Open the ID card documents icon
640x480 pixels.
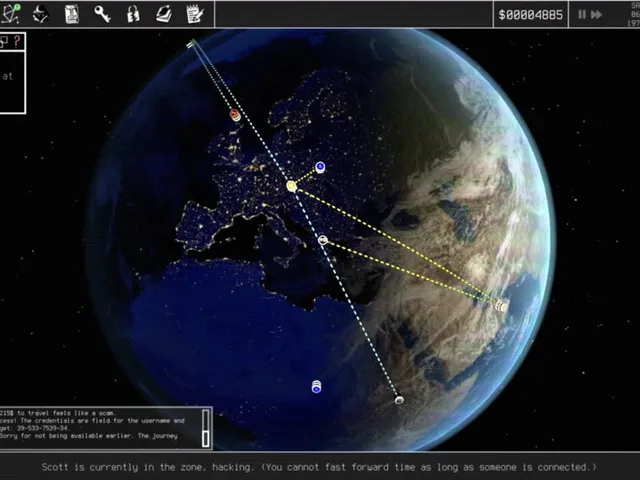pos(71,14)
